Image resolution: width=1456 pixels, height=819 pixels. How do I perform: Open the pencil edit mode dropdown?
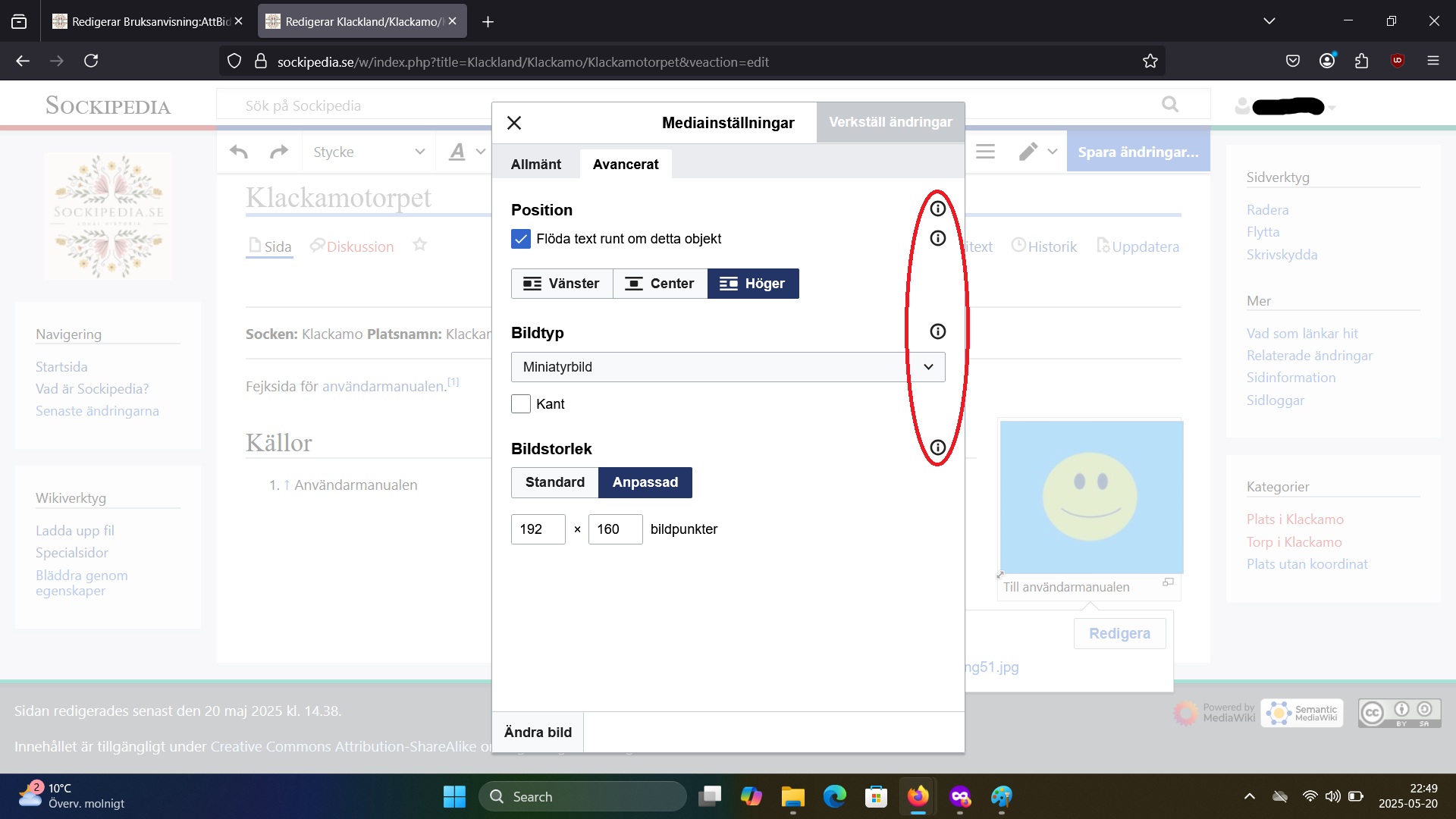point(1037,152)
